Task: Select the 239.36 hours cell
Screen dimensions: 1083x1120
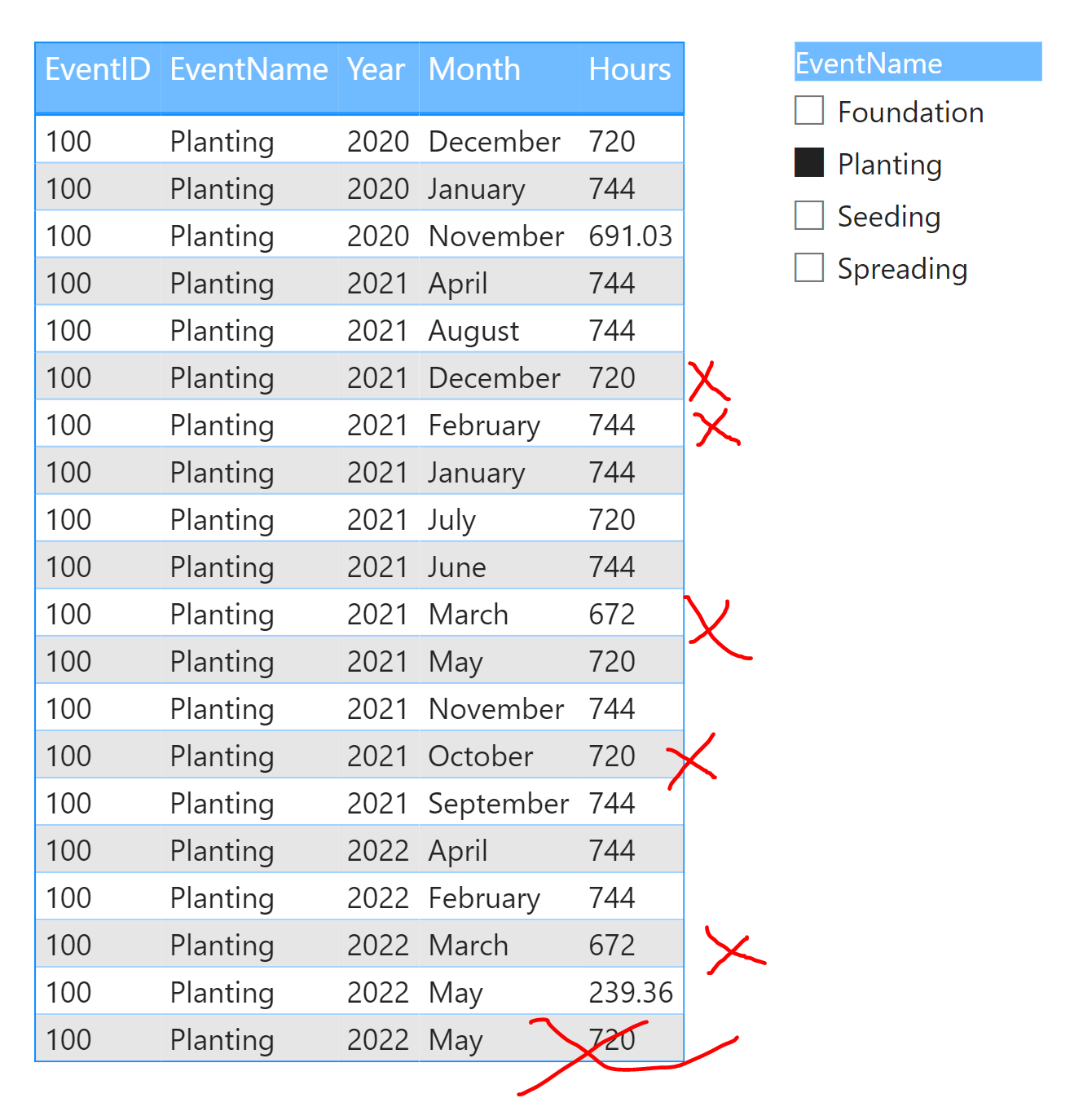Action: [x=630, y=993]
